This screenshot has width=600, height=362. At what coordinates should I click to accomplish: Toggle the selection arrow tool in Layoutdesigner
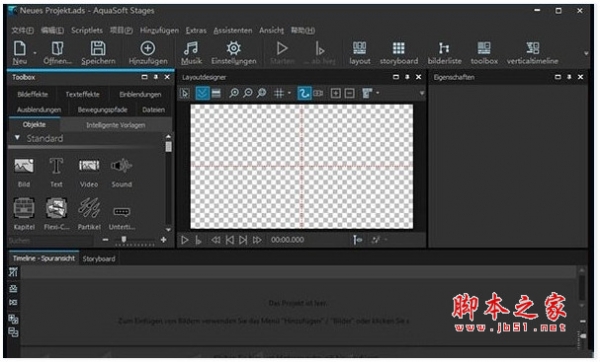click(x=184, y=93)
